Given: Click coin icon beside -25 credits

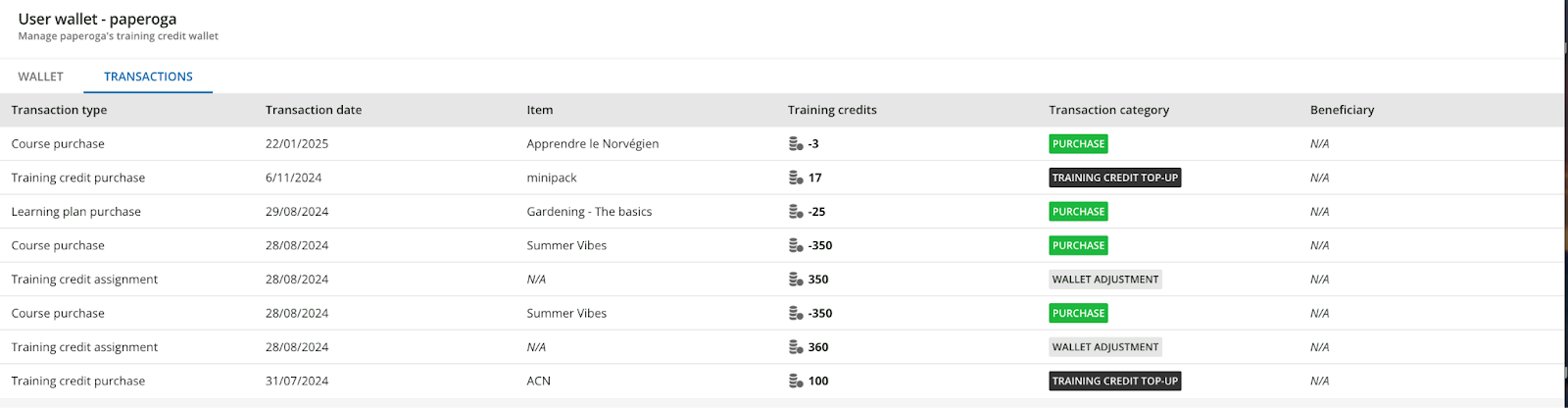Looking at the screenshot, I should click(796, 212).
